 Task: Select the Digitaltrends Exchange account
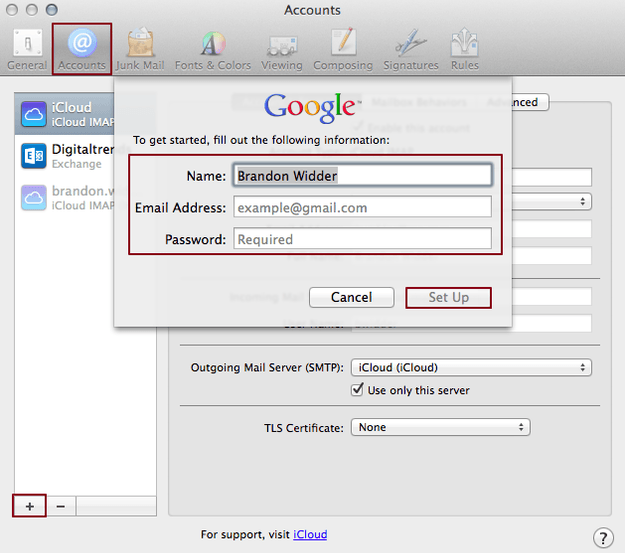(x=68, y=156)
